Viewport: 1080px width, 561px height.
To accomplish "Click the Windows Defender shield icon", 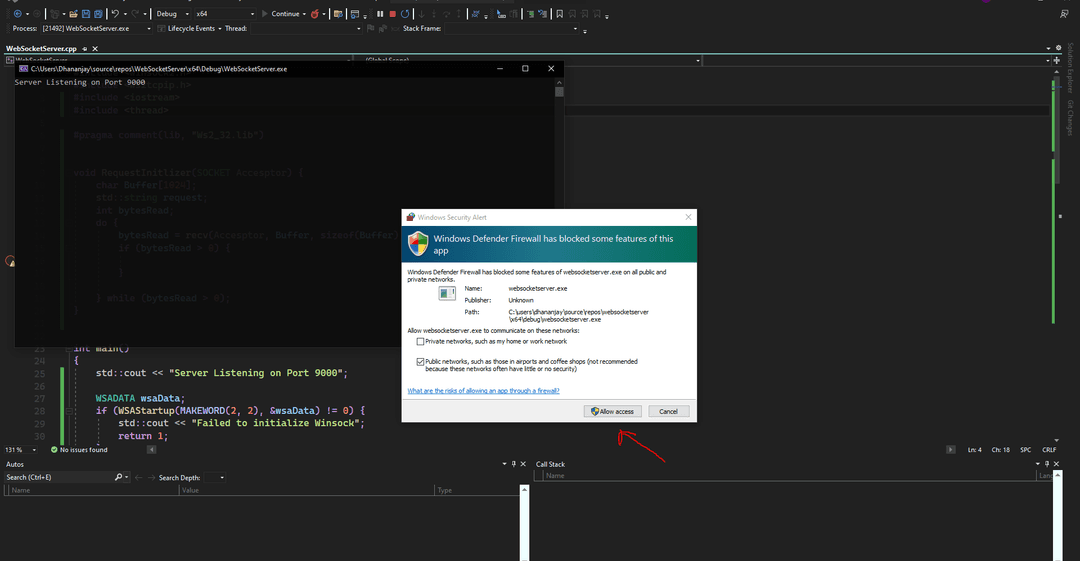I will pyautogui.click(x=417, y=244).
